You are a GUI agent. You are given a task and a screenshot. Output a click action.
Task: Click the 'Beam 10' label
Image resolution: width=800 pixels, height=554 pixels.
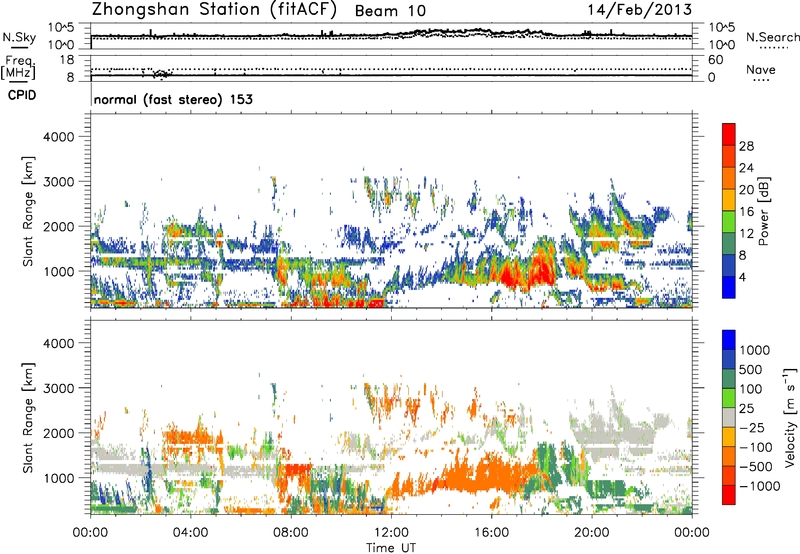(390, 11)
